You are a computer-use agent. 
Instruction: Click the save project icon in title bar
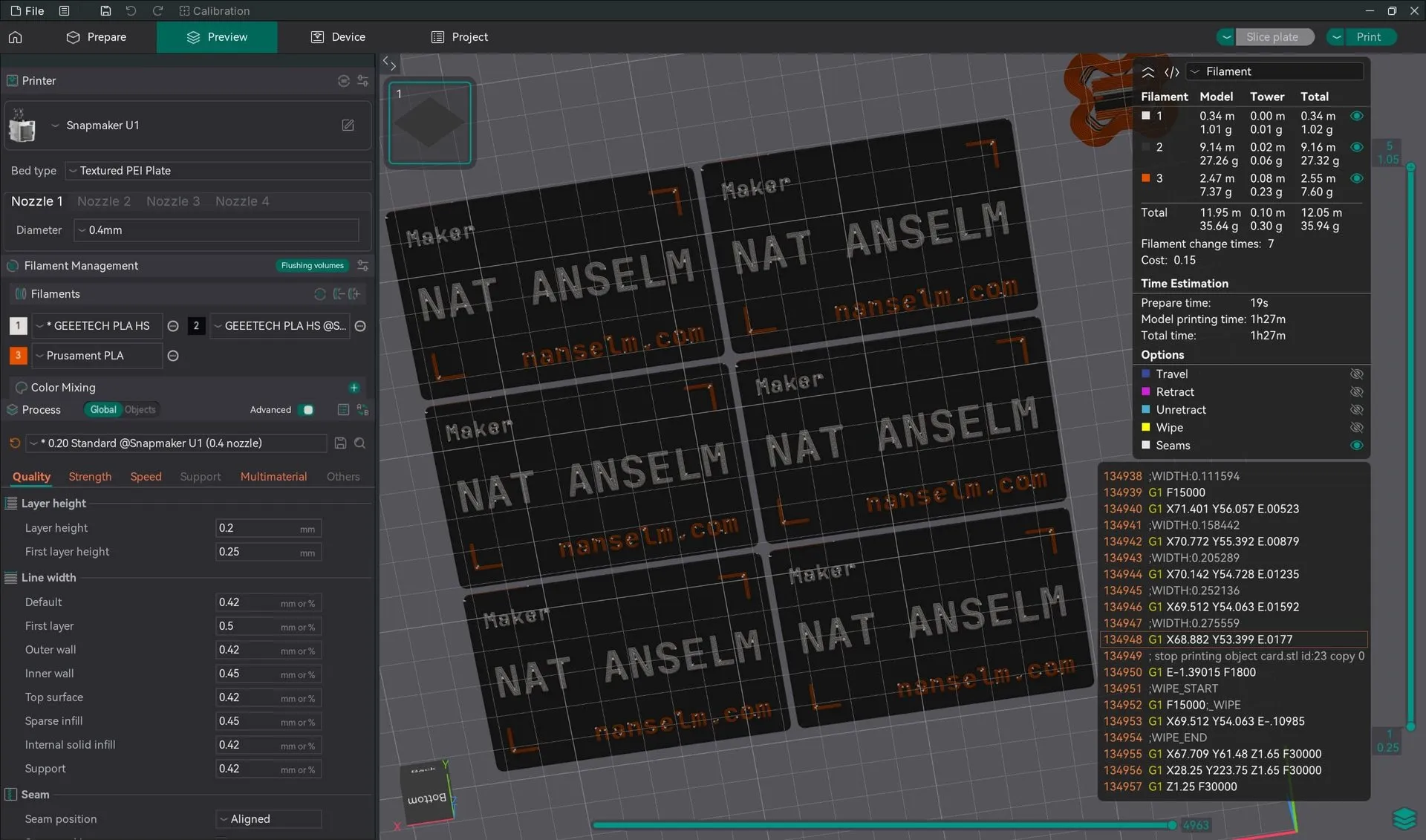point(105,11)
